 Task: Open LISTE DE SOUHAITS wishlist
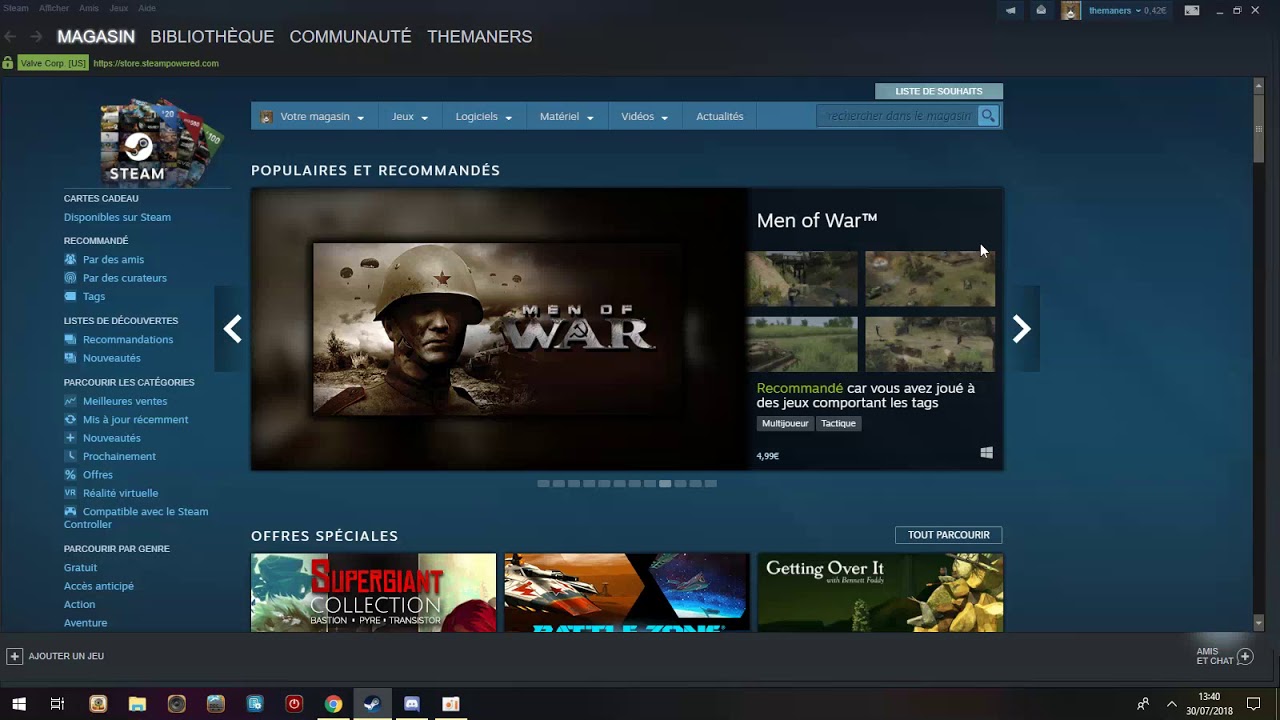[939, 91]
